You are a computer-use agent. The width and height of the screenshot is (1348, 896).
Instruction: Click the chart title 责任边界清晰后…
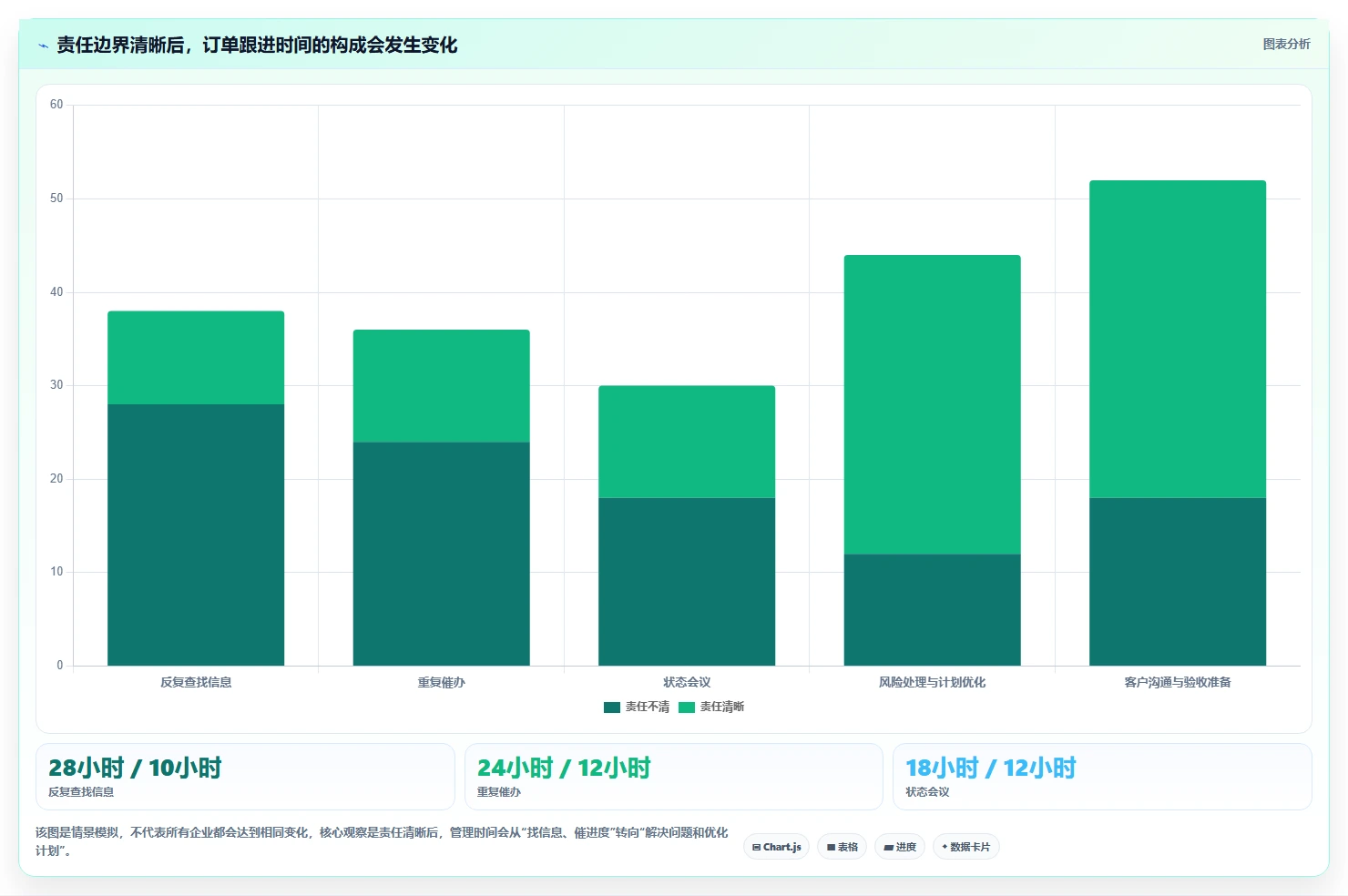click(x=257, y=45)
